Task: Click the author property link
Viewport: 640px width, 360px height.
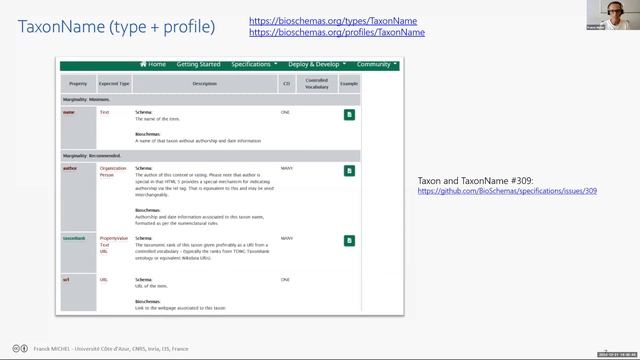Action: [70, 168]
